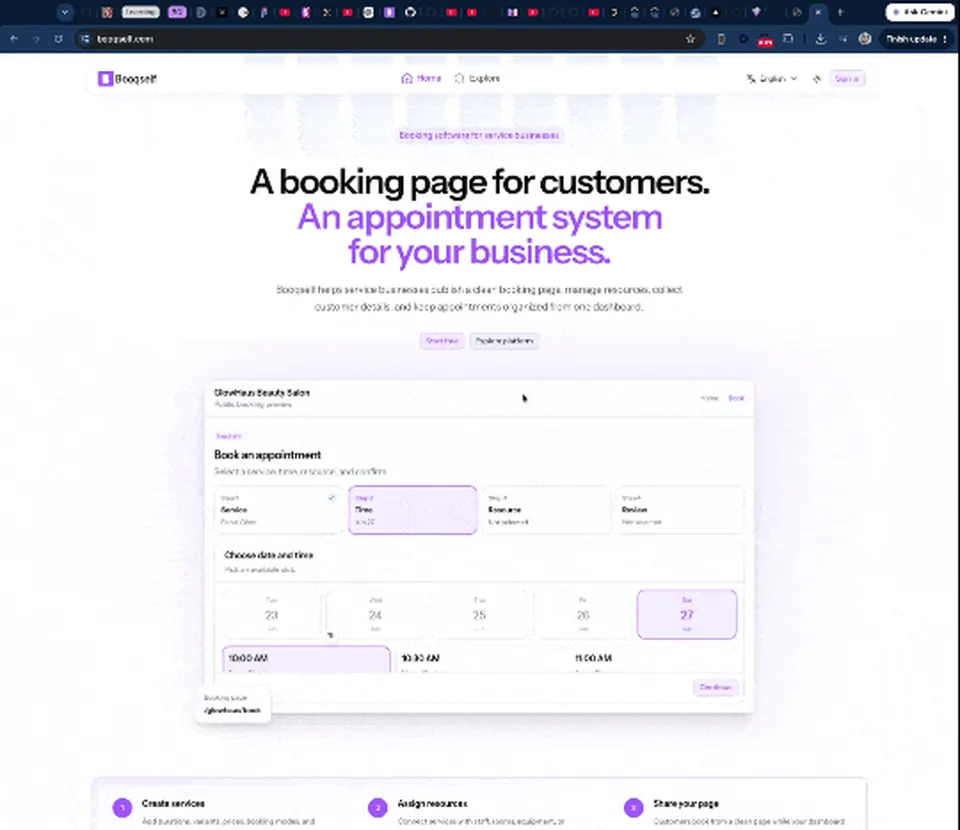Click the browser back arrow
960x830 pixels.
[14, 39]
